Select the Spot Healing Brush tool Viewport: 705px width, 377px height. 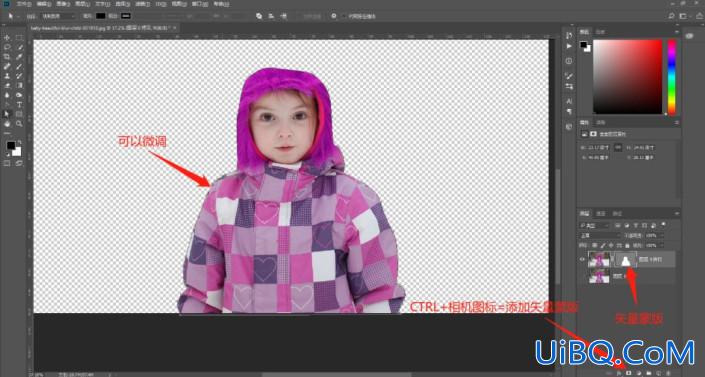7,67
